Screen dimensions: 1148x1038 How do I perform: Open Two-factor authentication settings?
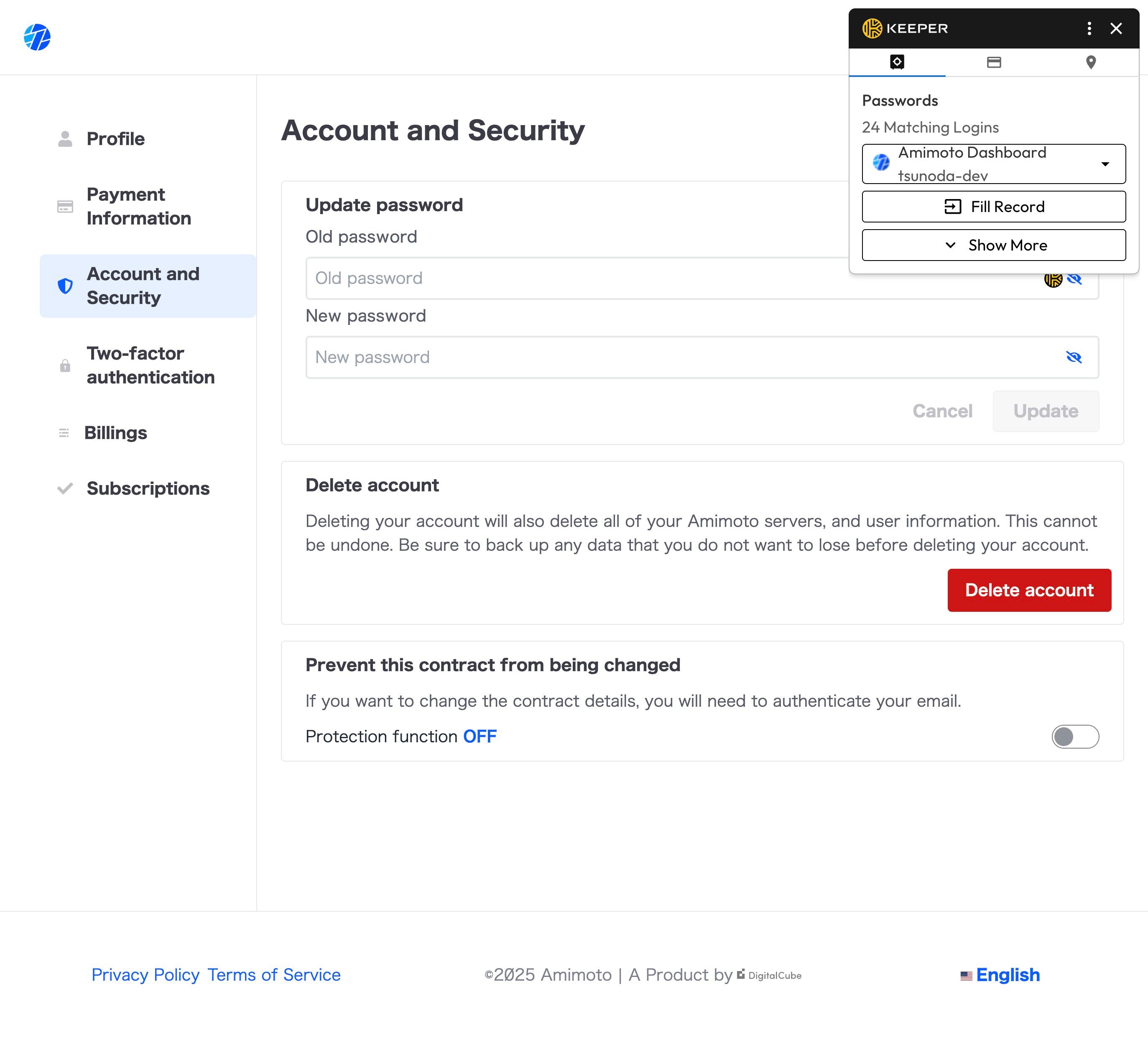click(150, 365)
